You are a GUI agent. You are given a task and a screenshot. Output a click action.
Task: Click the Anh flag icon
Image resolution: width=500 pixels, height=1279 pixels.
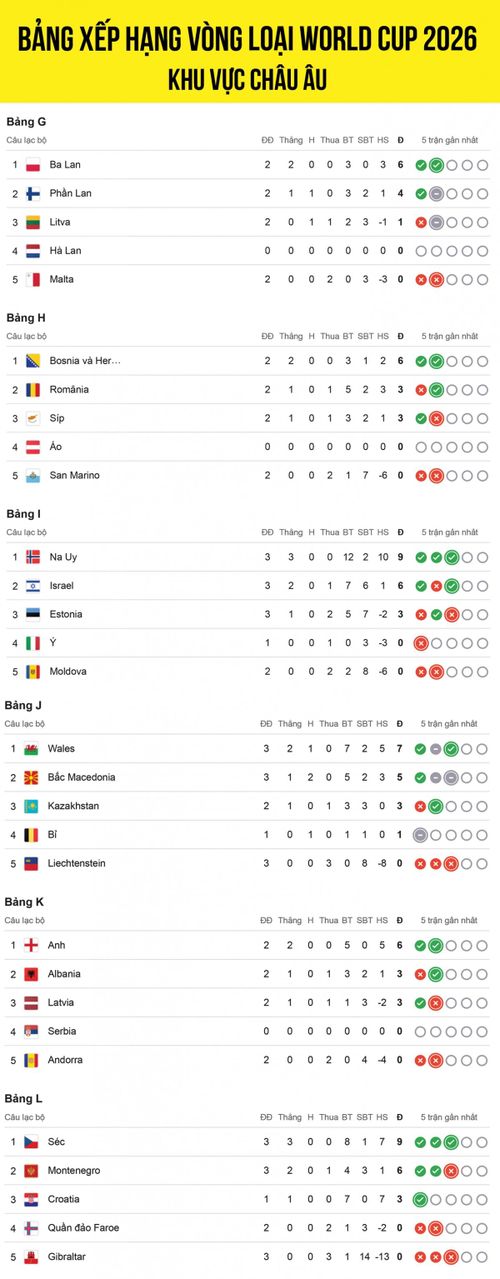pos(32,945)
